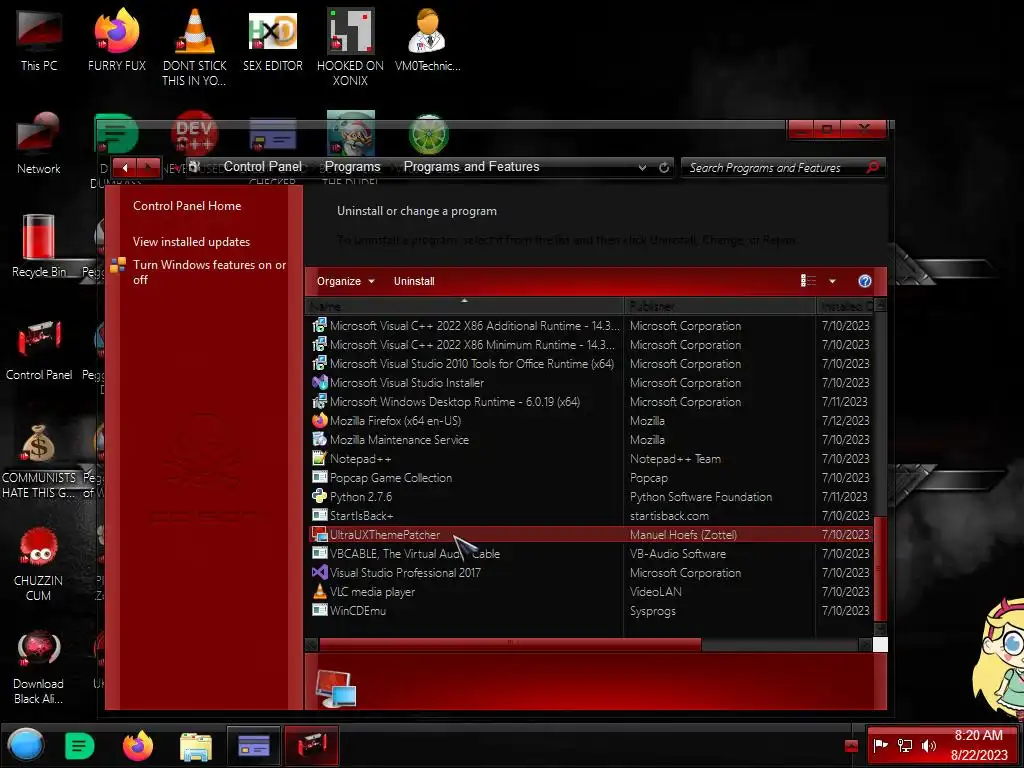Viewport: 1024px width, 768px height.
Task: Switch to the purple window taskbar button
Action: 254,745
